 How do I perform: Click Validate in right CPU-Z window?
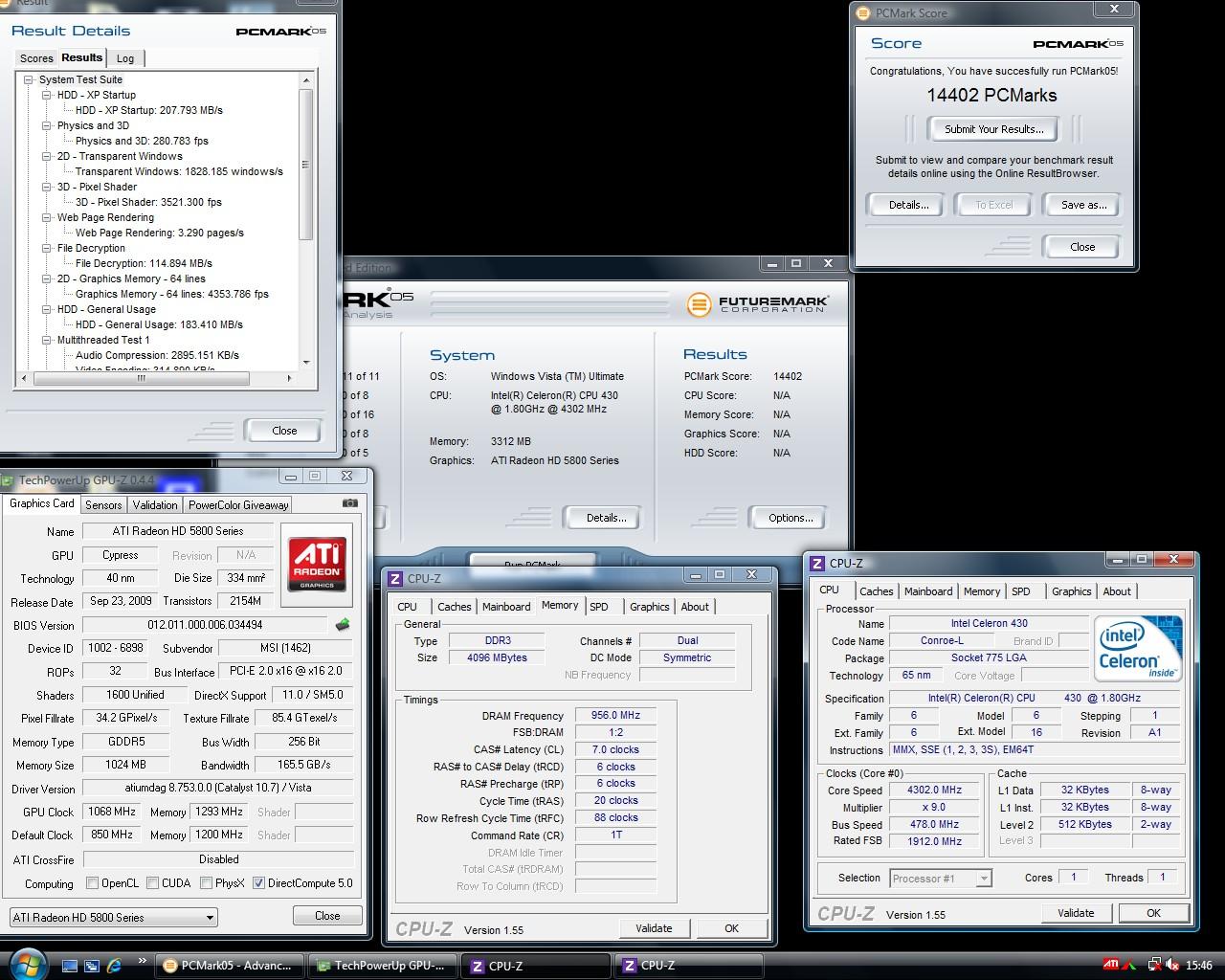1076,913
